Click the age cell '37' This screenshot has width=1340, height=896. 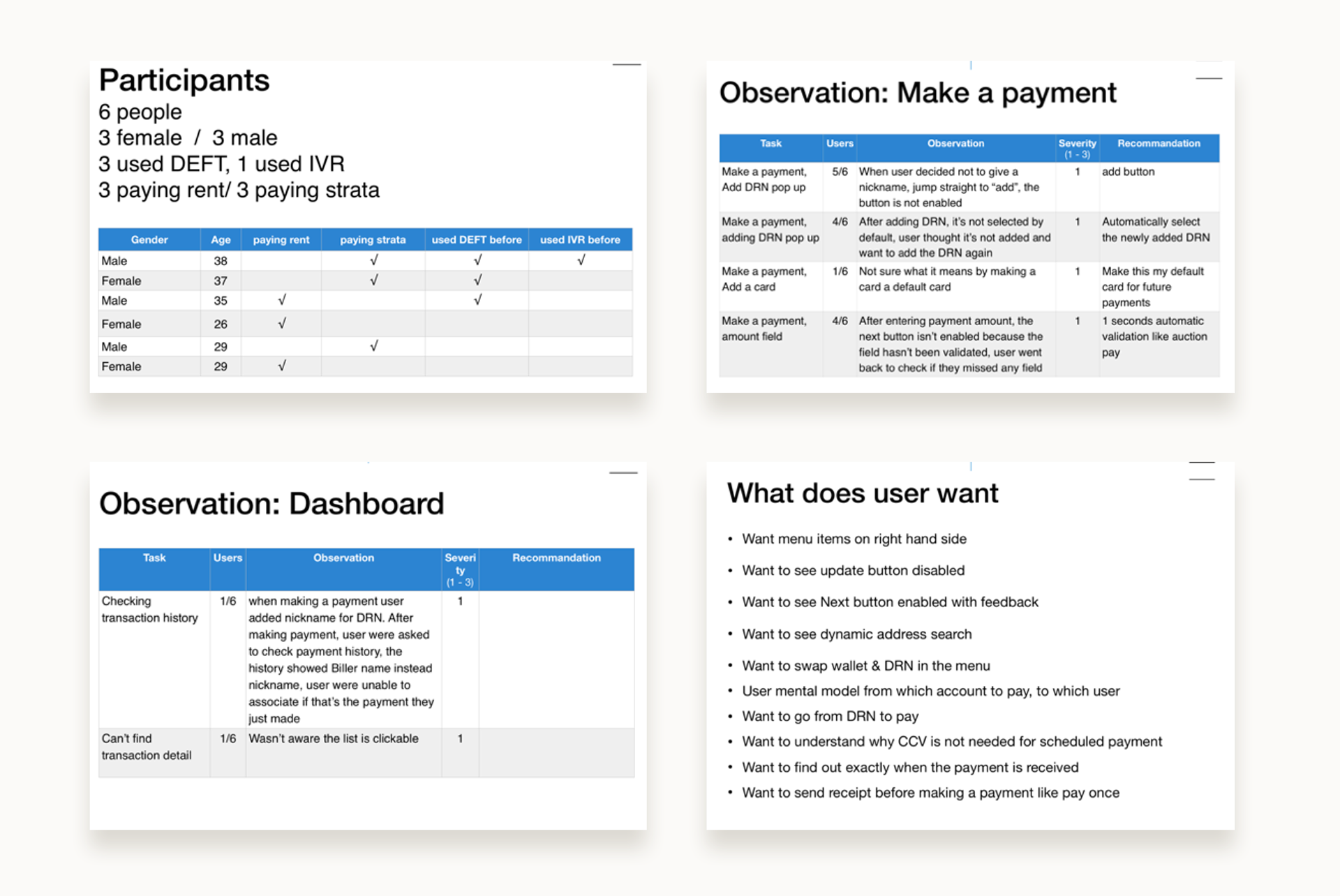[221, 281]
